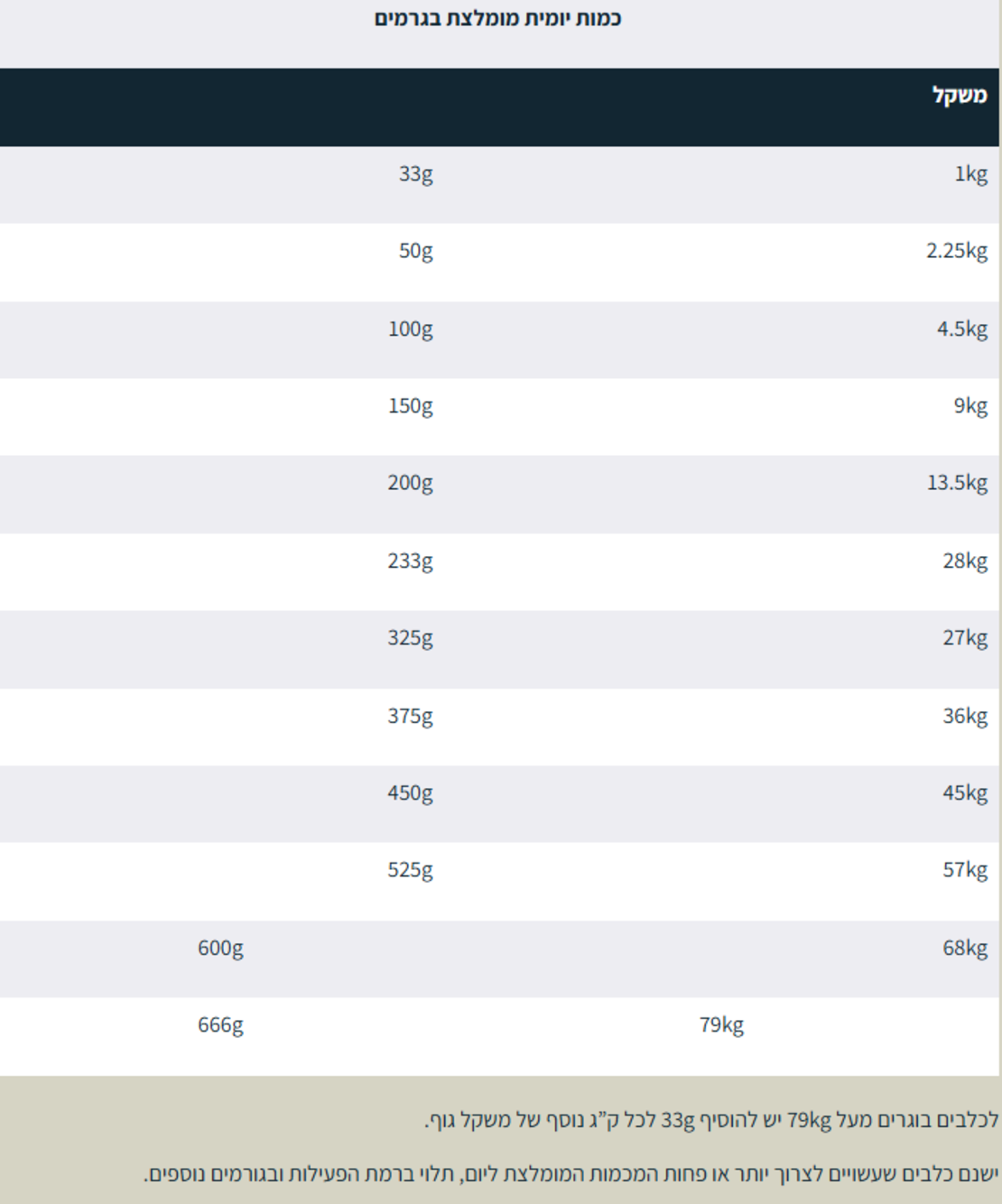This screenshot has height=1204, width=1002.
Task: Click the 525g daily amount value
Action: [411, 870]
